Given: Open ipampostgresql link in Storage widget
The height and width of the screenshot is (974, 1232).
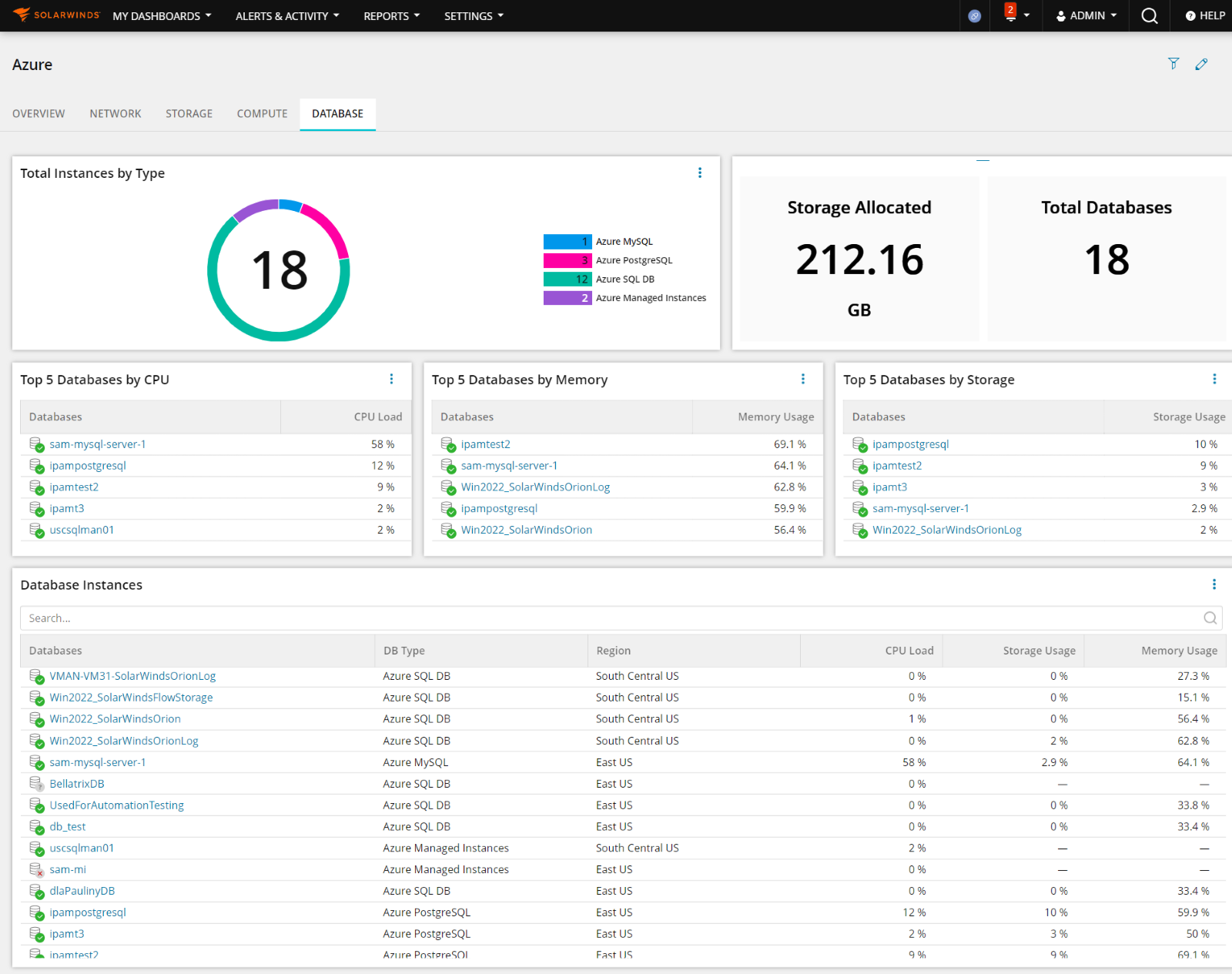Looking at the screenshot, I should (911, 444).
